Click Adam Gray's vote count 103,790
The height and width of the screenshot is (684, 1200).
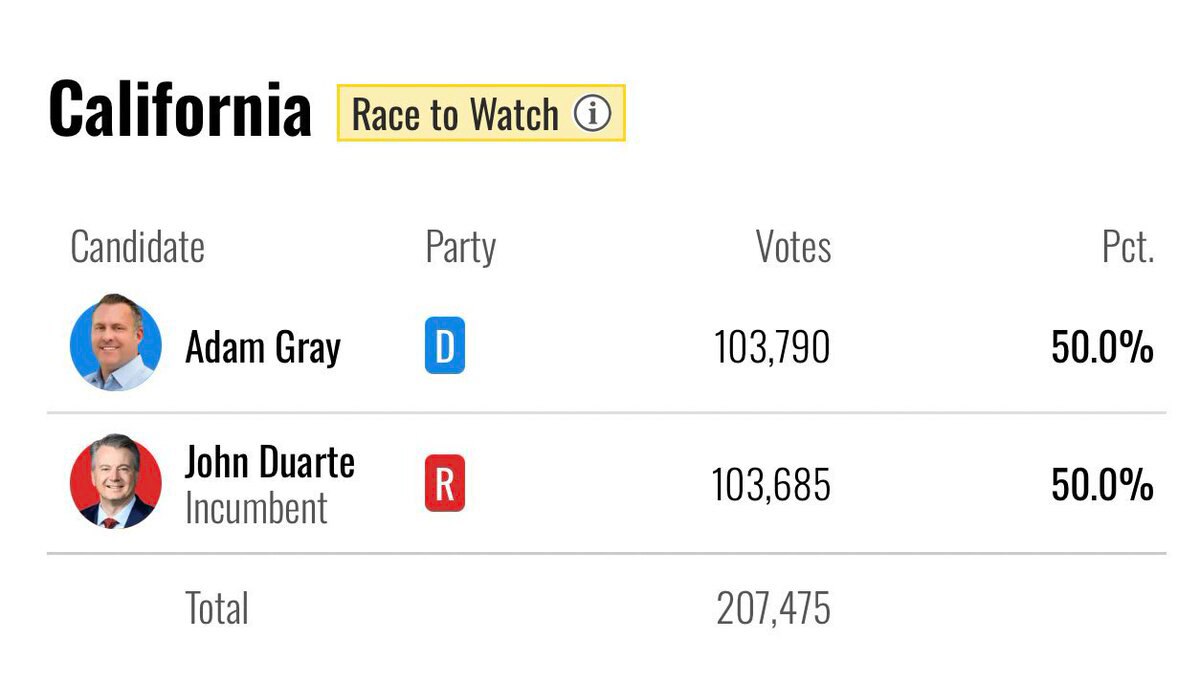[772, 347]
